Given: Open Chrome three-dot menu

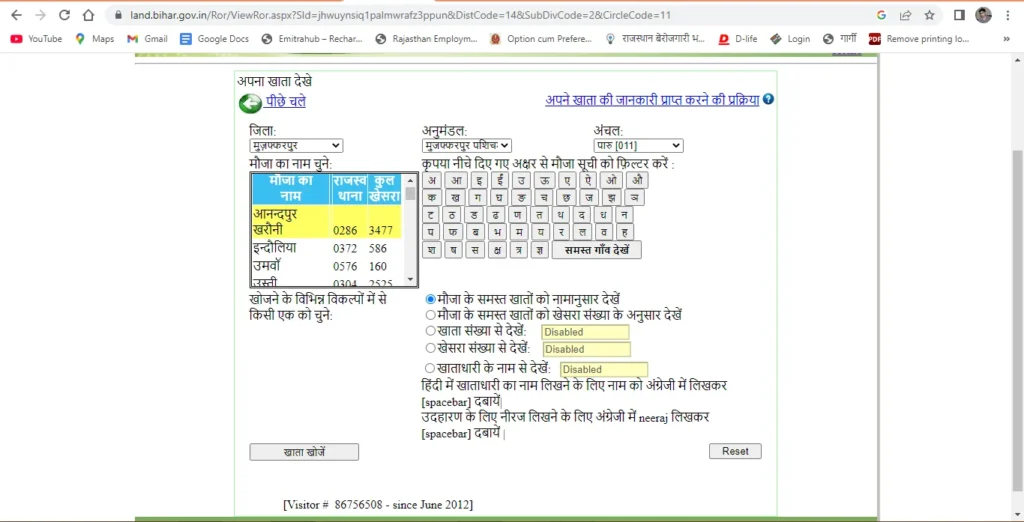Looking at the screenshot, I should [1009, 15].
